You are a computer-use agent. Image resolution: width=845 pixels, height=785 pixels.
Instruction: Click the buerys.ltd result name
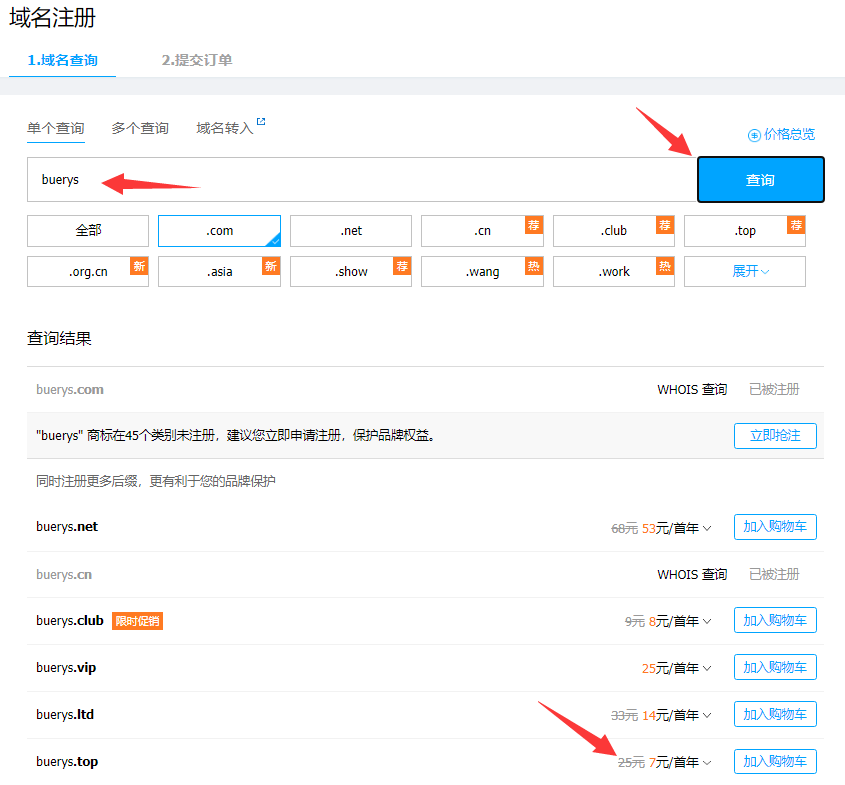pyautogui.click(x=65, y=714)
